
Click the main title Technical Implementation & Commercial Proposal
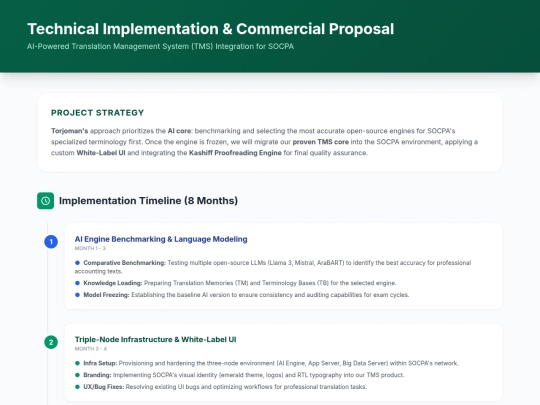tap(211, 29)
